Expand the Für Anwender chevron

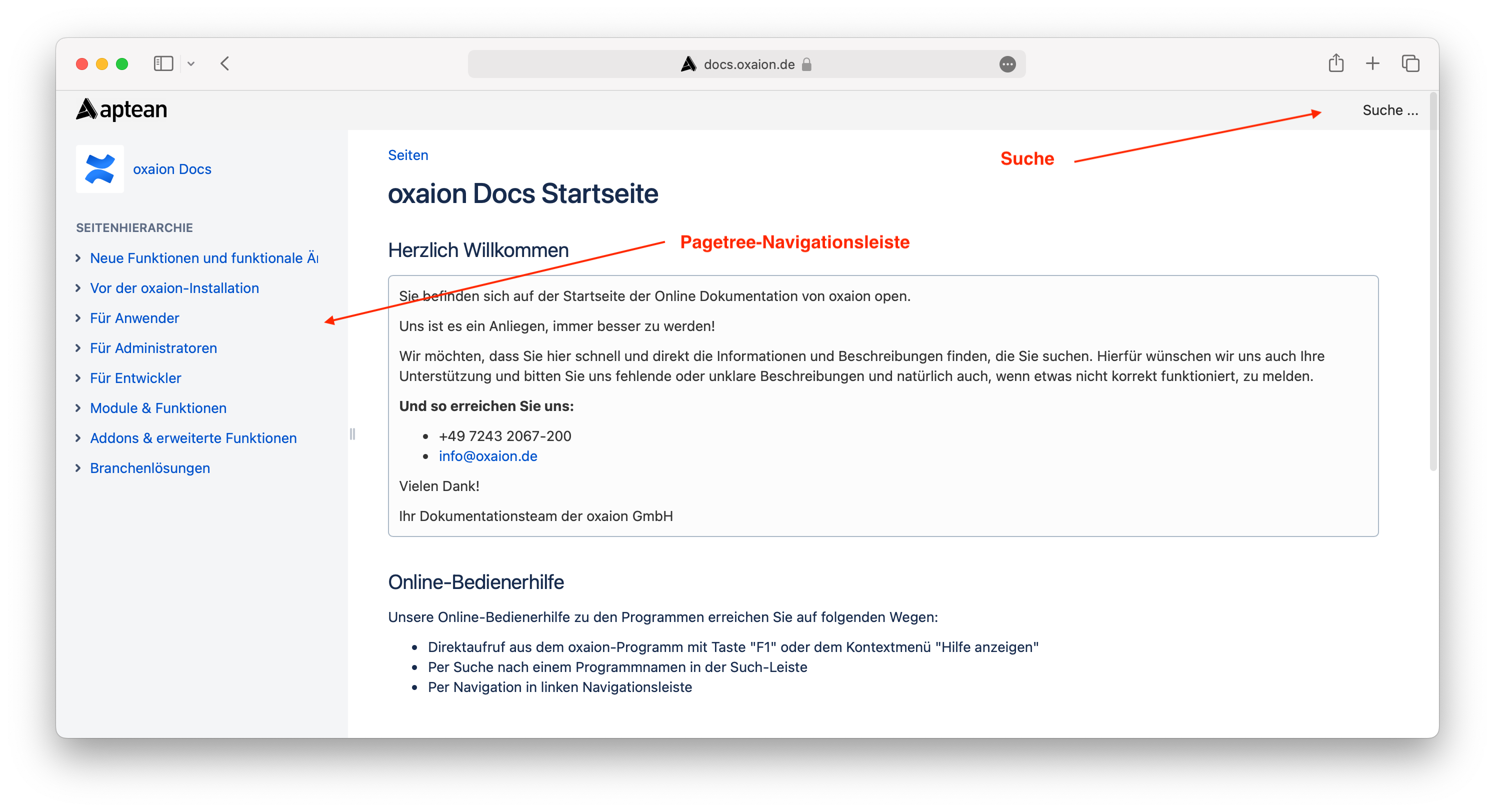coord(78,318)
